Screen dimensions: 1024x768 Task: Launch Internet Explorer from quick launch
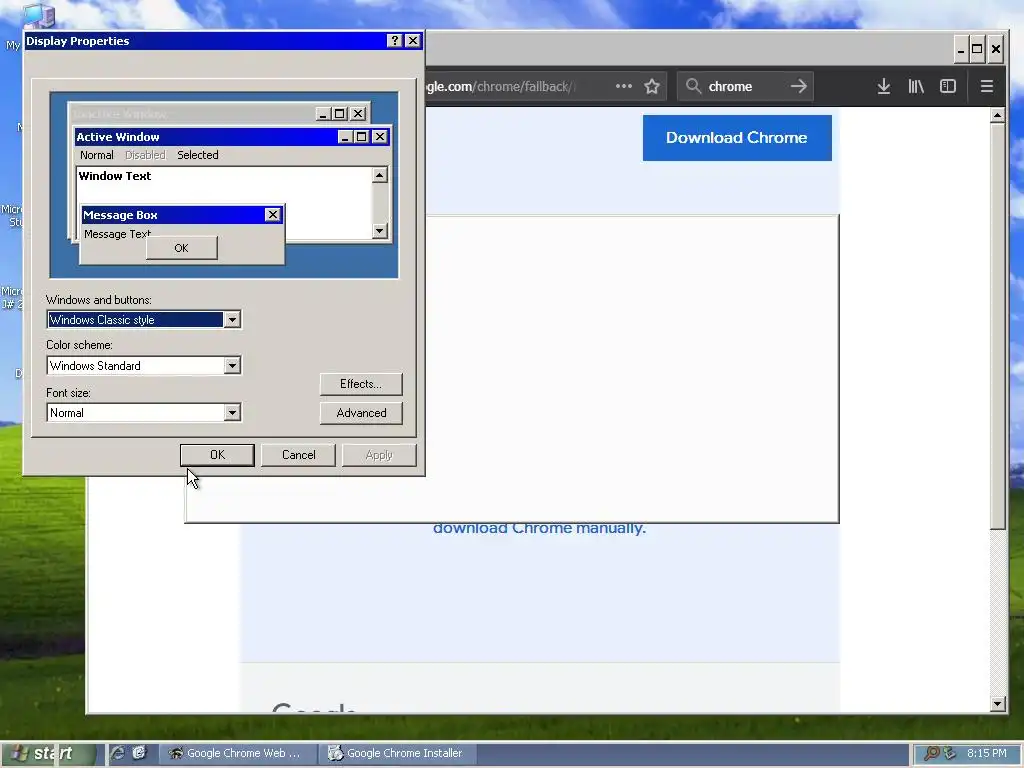click(x=117, y=753)
